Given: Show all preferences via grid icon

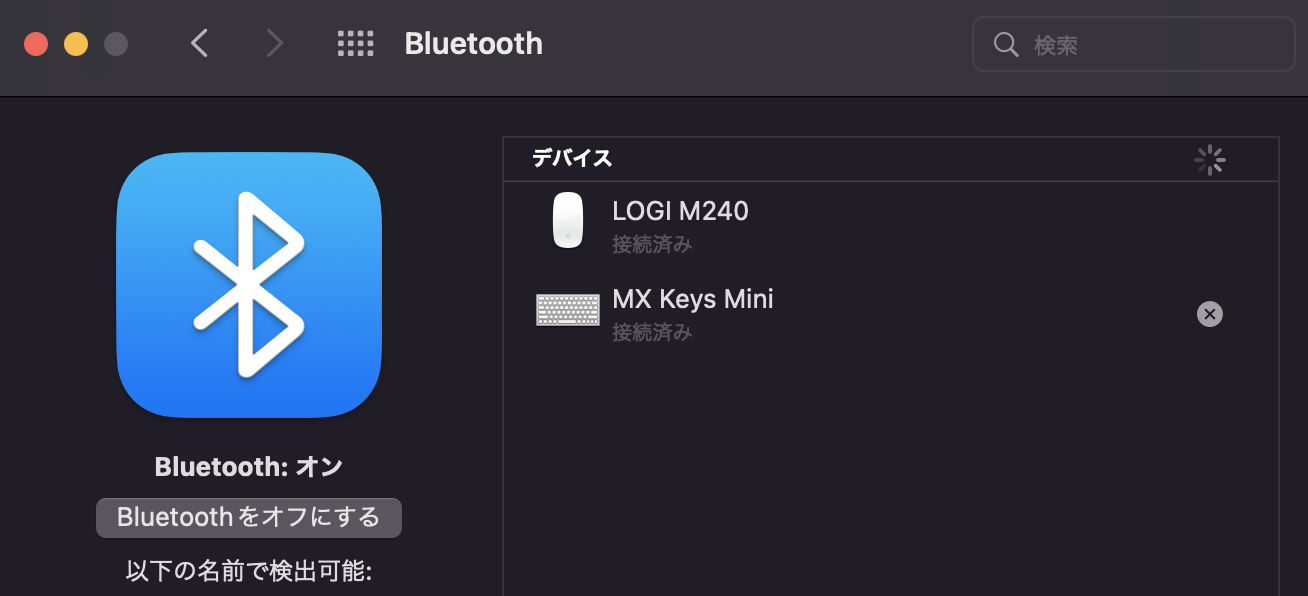Looking at the screenshot, I should (x=355, y=43).
